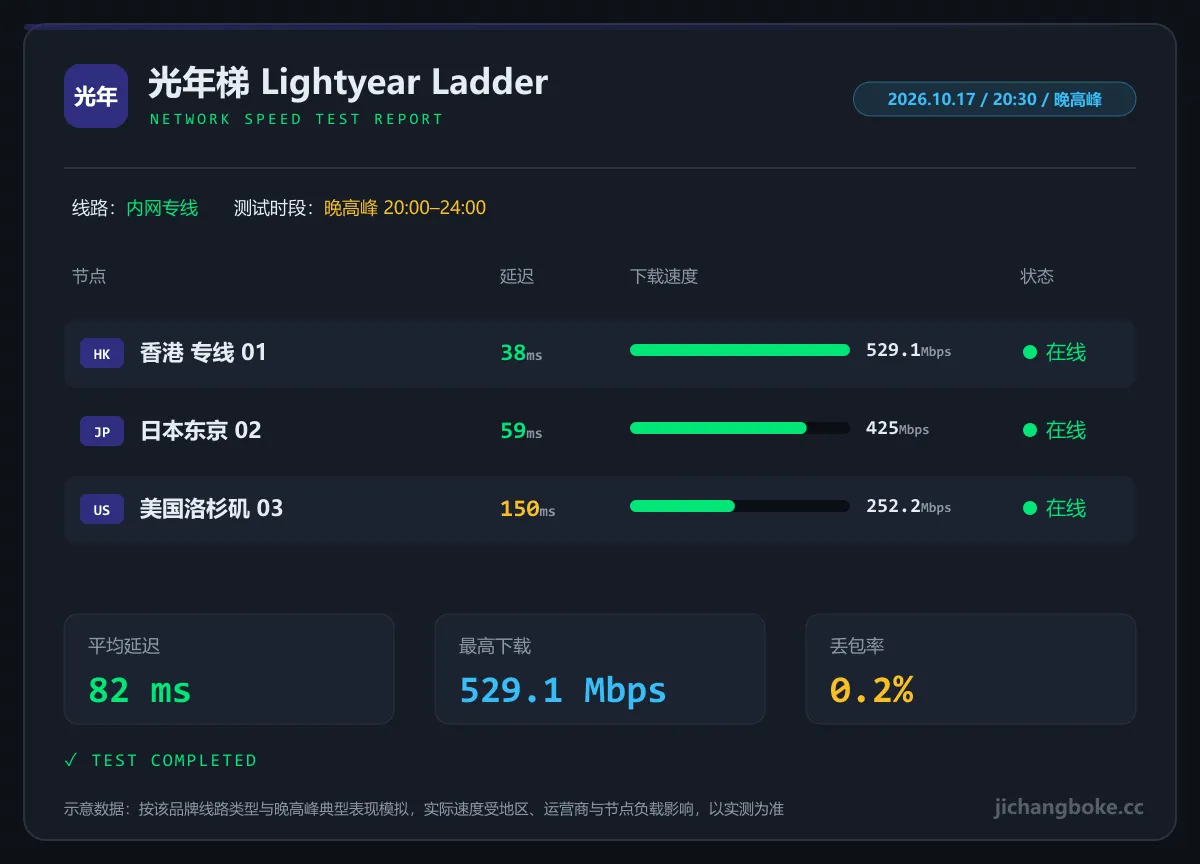Click the 日本东京 02 download speed bar
Viewport: 1200px width, 864px height.
740,428
